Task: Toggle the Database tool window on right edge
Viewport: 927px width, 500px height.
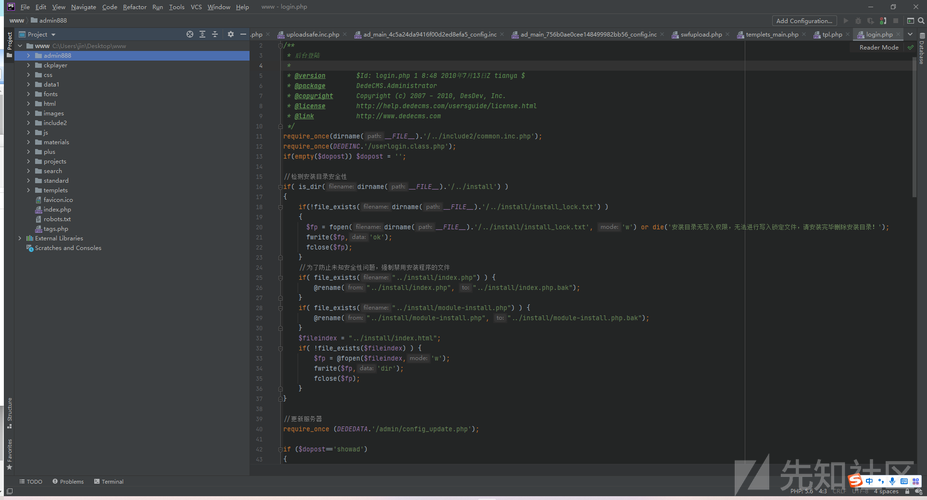Action: tap(921, 52)
